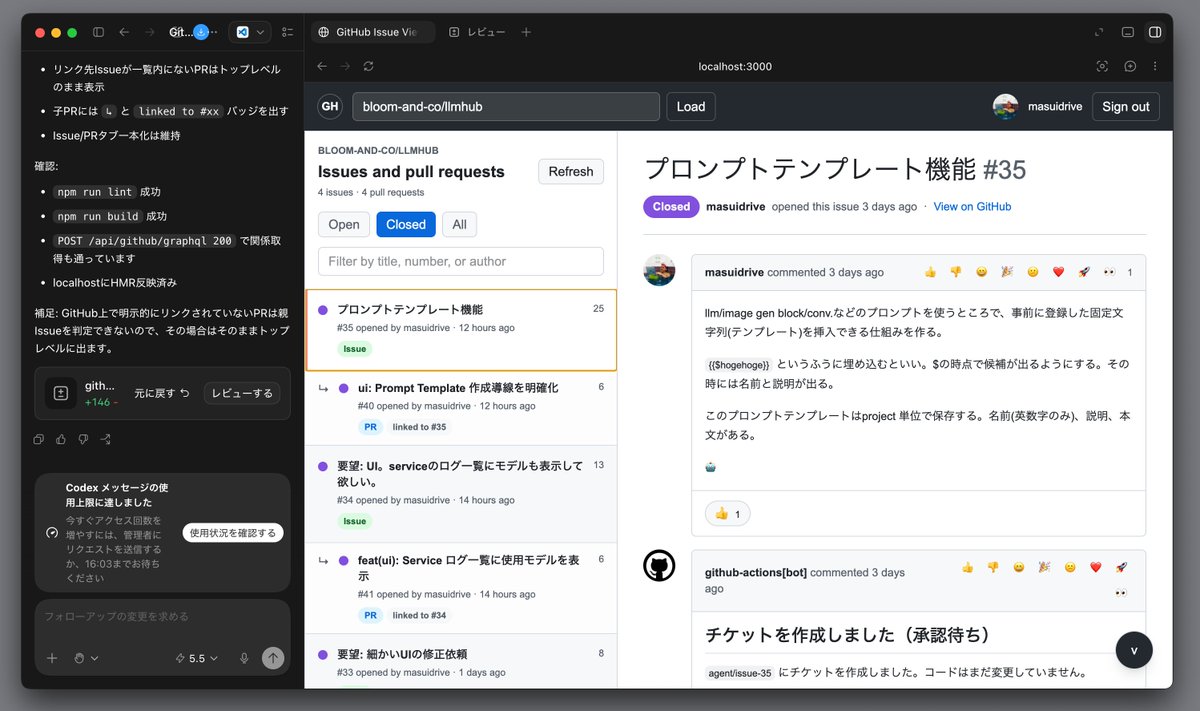Expand the browser pane to fullscreen
Viewport: 1200px width, 711px height.
[x=1100, y=32]
